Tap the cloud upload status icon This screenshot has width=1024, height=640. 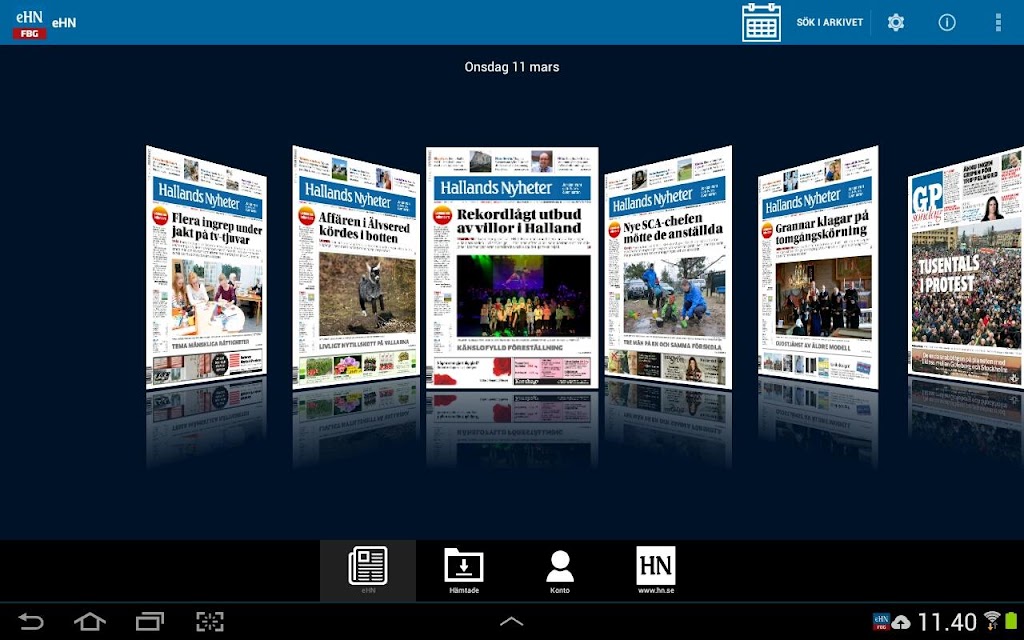pos(901,622)
